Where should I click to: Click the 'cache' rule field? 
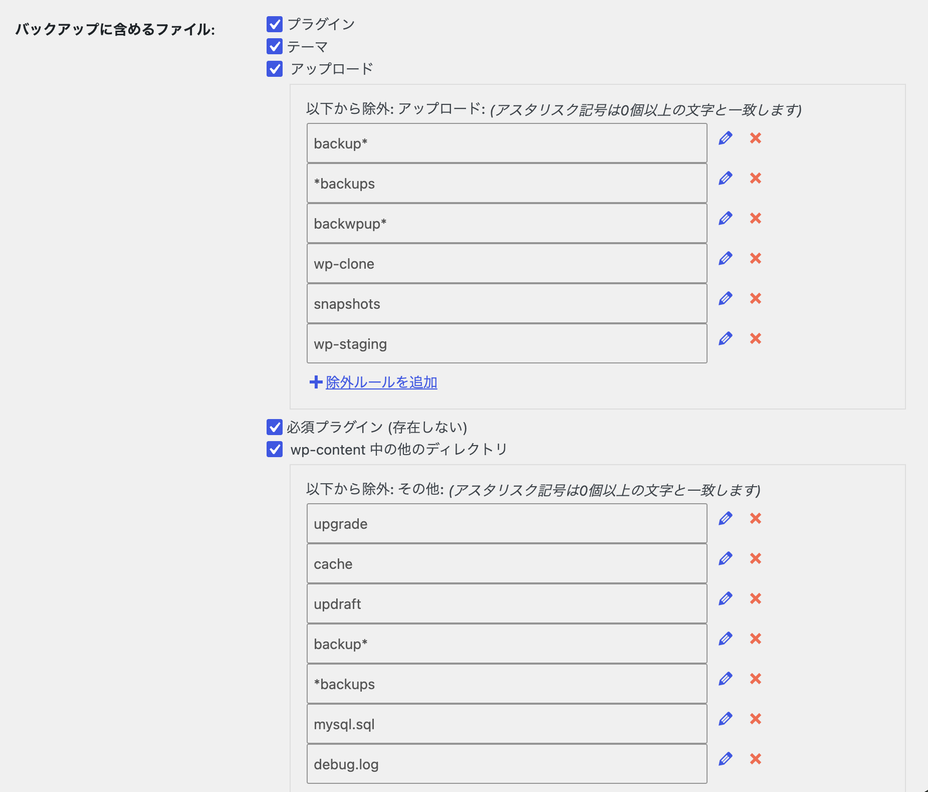pyautogui.click(x=507, y=564)
